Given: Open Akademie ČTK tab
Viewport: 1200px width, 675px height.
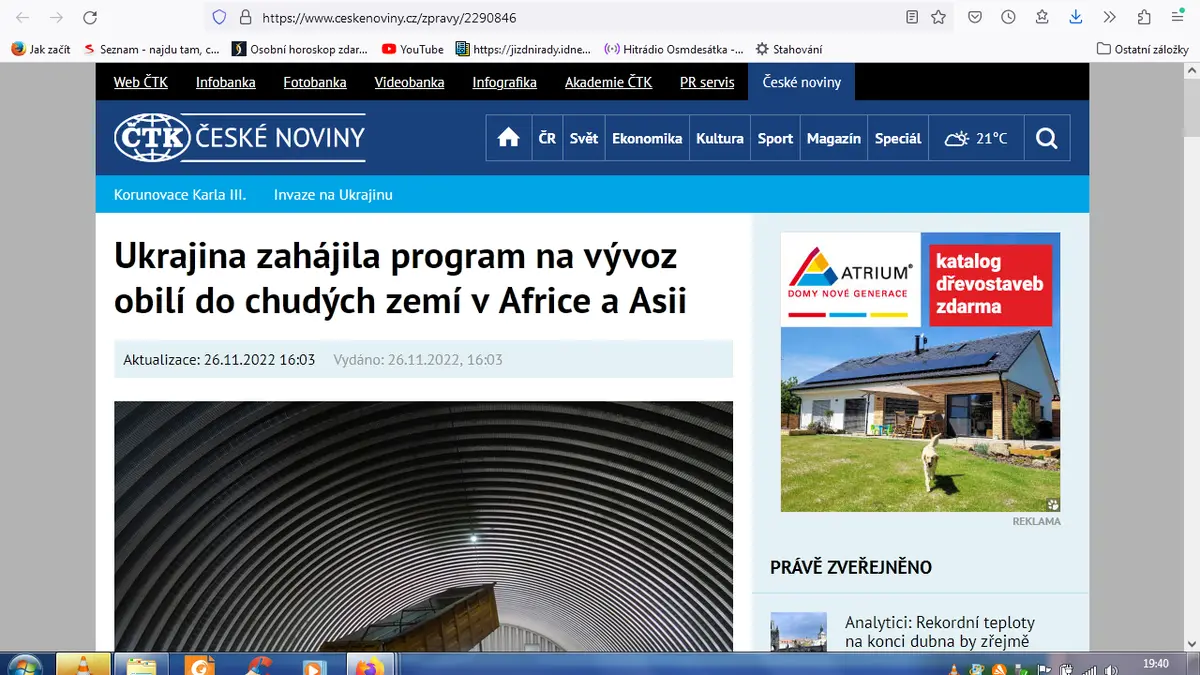Looking at the screenshot, I should click(x=609, y=82).
